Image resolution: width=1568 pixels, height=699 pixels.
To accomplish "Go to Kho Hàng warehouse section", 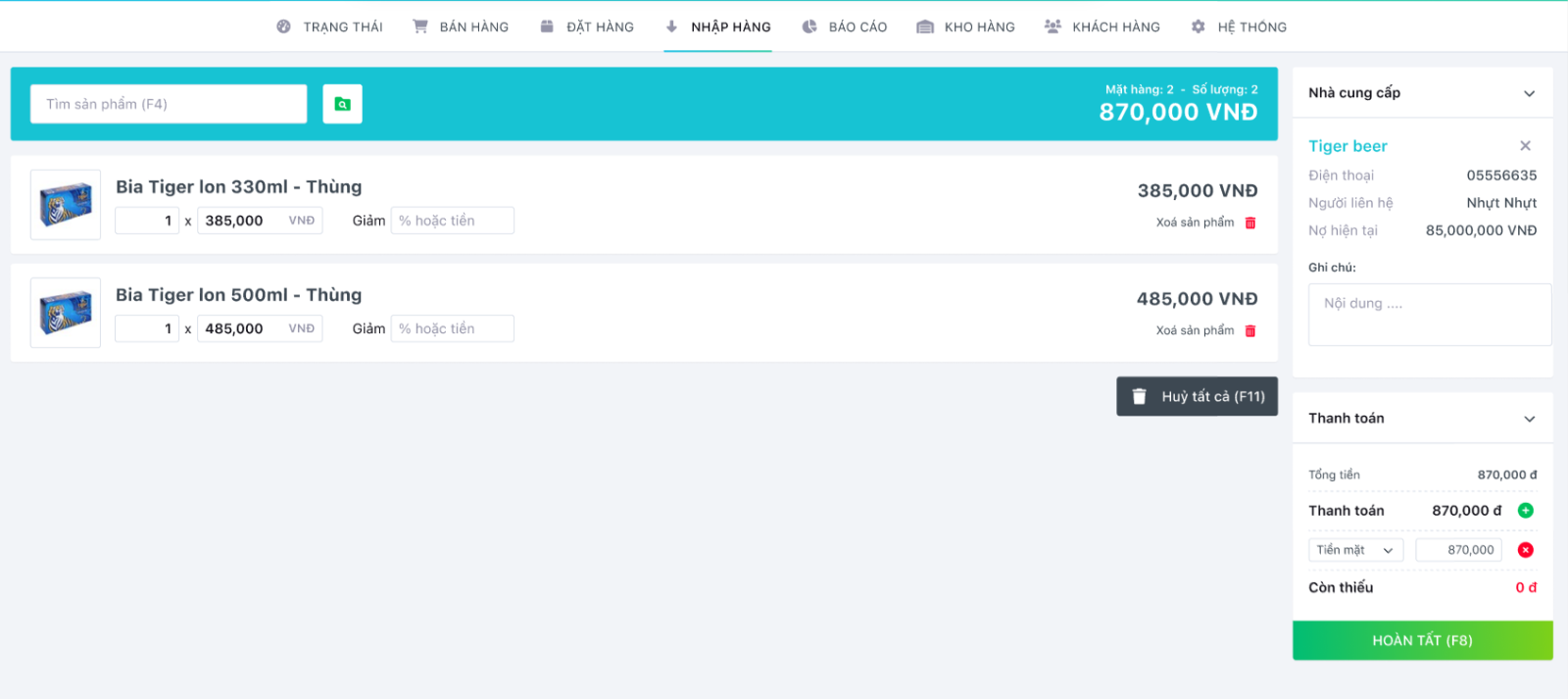I will (965, 26).
